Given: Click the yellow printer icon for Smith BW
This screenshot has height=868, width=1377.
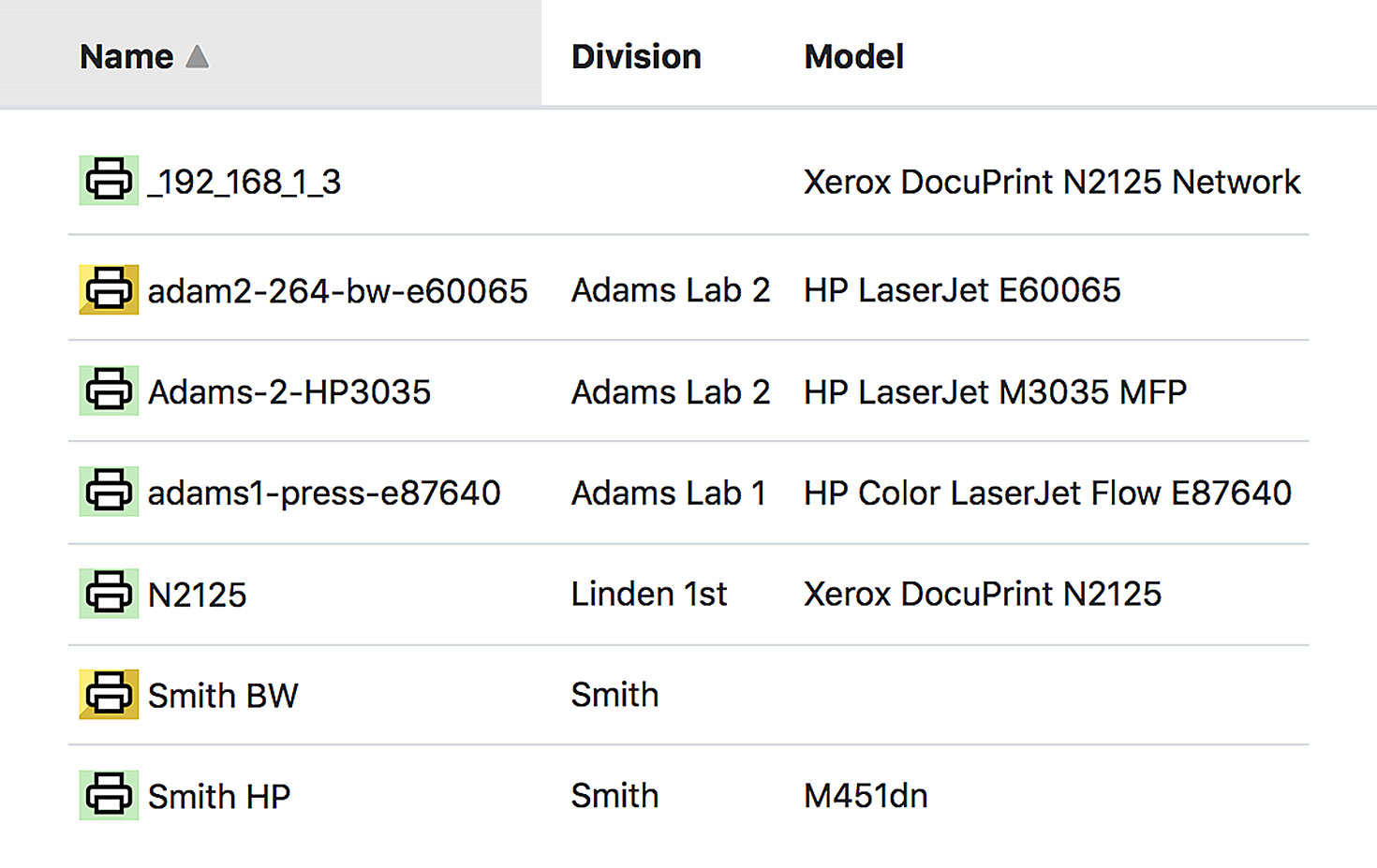Looking at the screenshot, I should pos(109,695).
